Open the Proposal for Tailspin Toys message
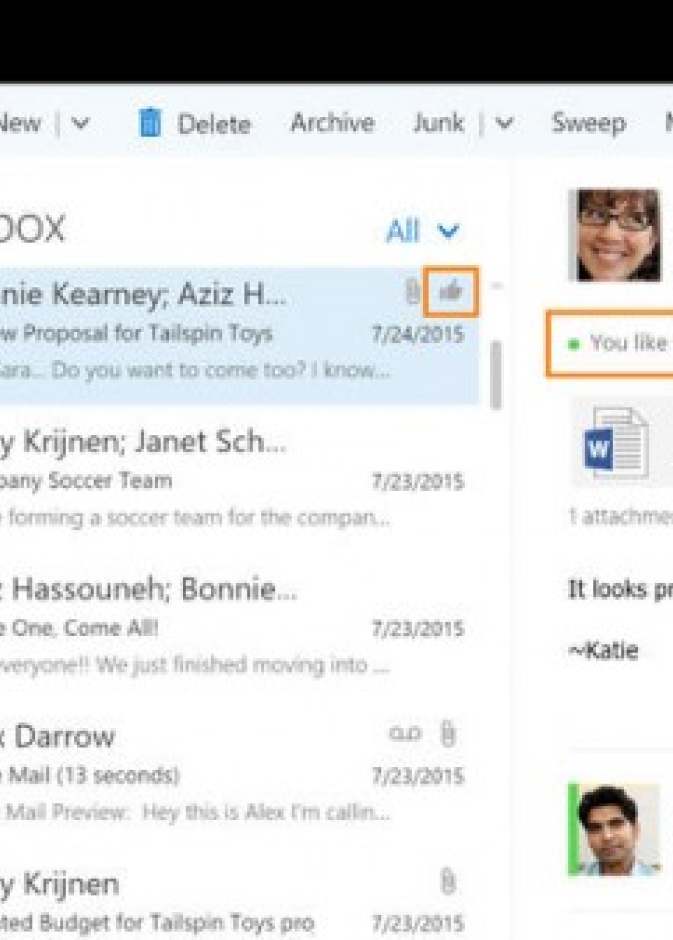673x940 pixels. 240,335
